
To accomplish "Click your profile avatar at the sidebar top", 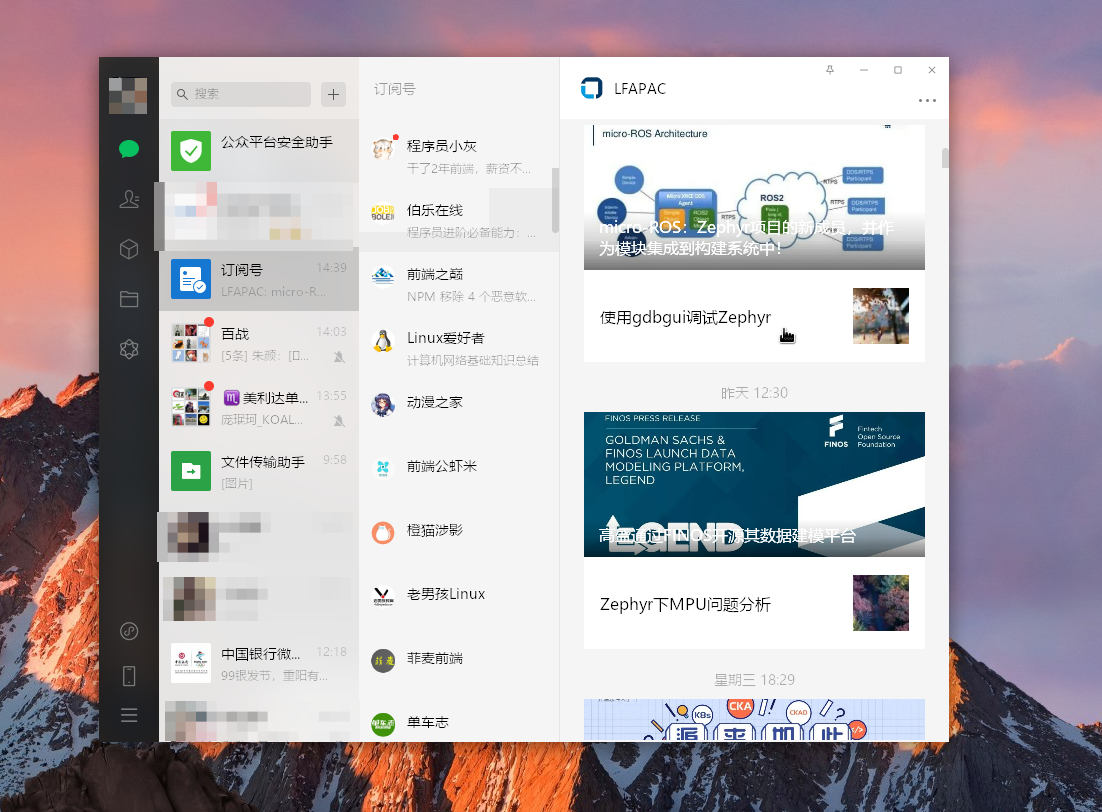I will (128, 95).
